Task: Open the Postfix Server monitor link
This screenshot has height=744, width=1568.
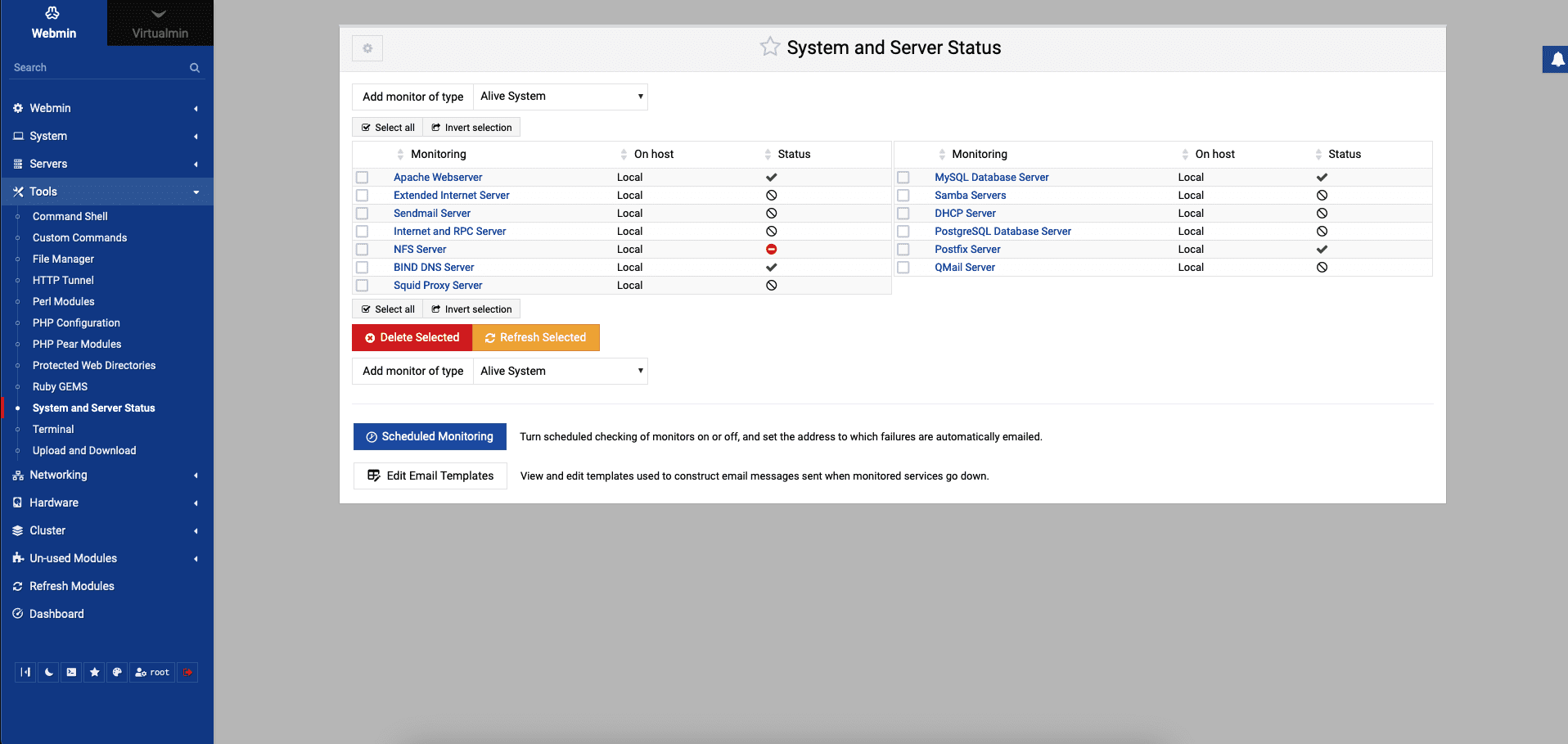Action: pos(967,250)
